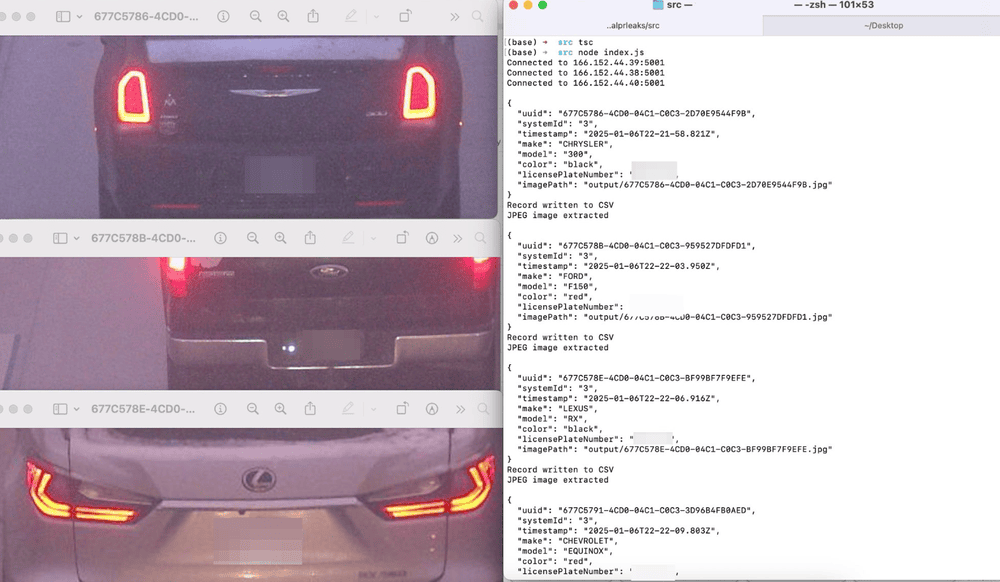Show markup toolbar in the 677C578E window
Image resolution: width=1000 pixels, height=582 pixels.
[x=432, y=409]
